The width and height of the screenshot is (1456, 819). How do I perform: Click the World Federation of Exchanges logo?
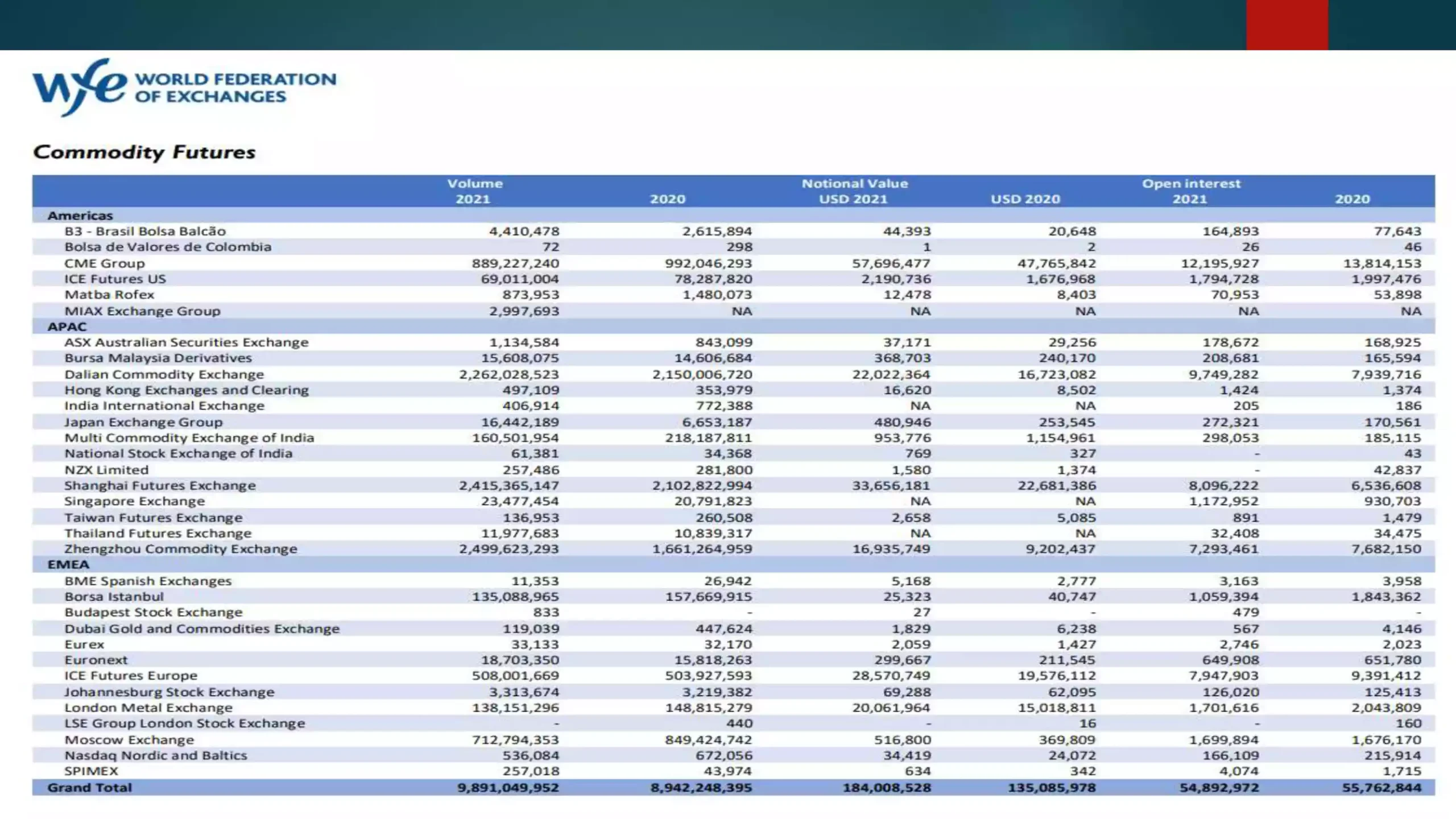[184, 87]
